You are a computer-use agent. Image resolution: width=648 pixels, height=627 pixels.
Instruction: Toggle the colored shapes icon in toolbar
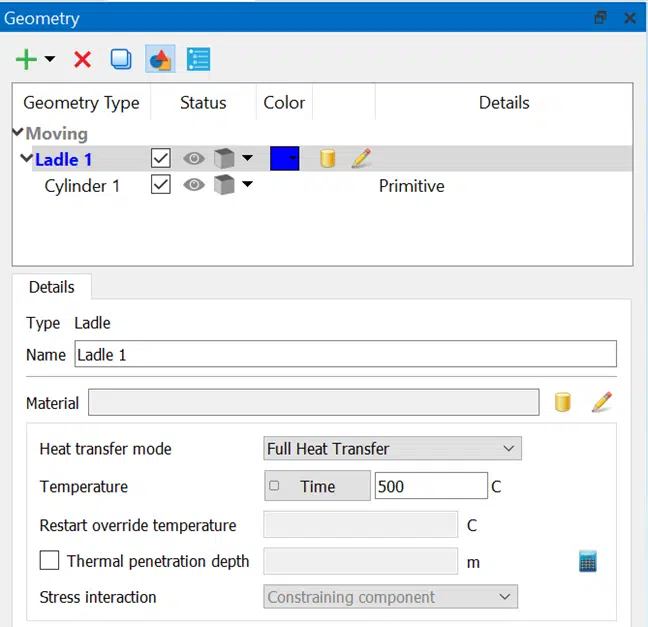pos(159,60)
